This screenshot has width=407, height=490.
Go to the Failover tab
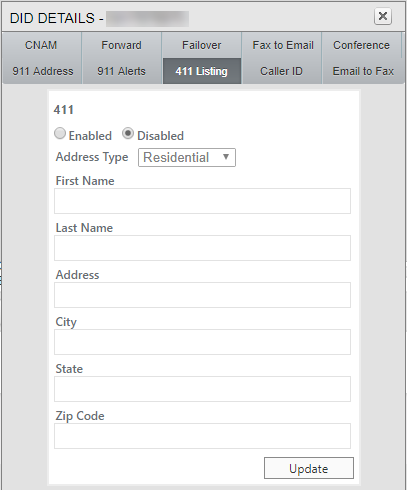202,45
